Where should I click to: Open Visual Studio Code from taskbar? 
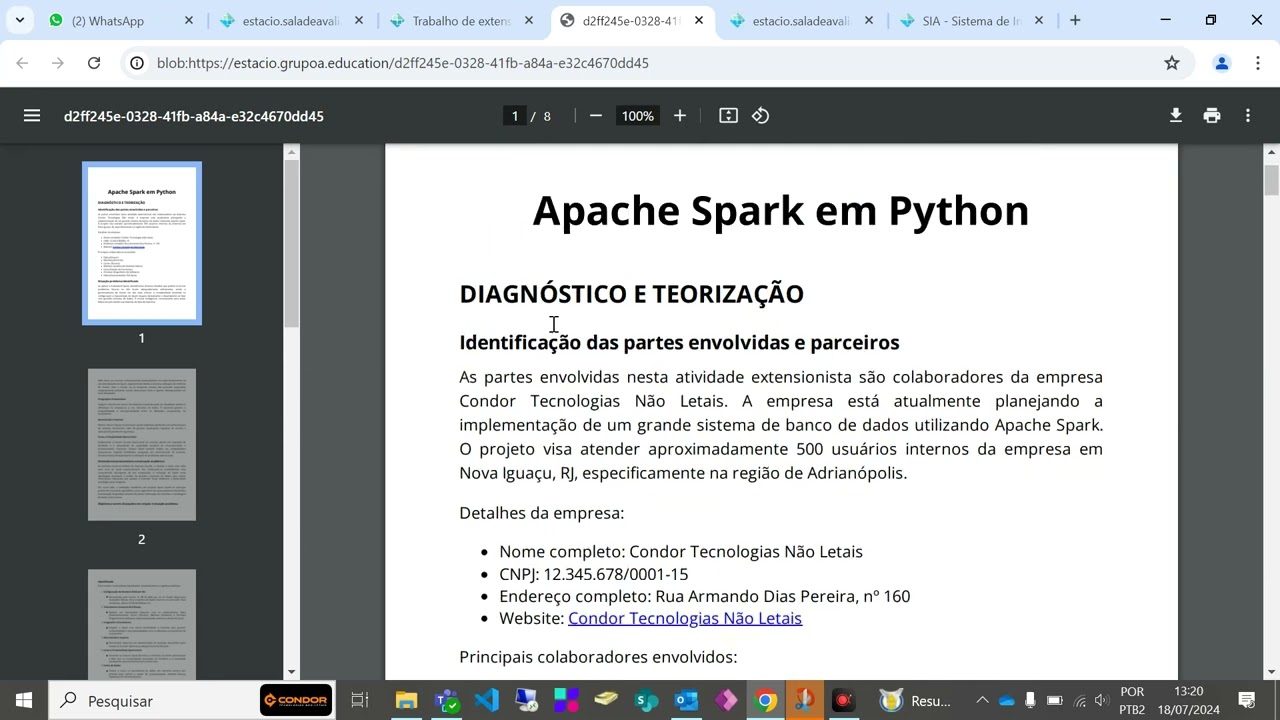(x=486, y=701)
